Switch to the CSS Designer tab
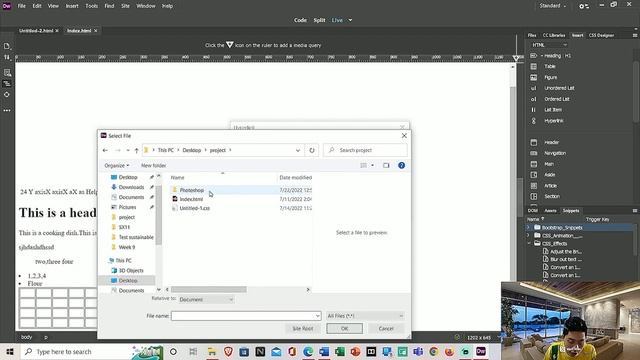 601,36
